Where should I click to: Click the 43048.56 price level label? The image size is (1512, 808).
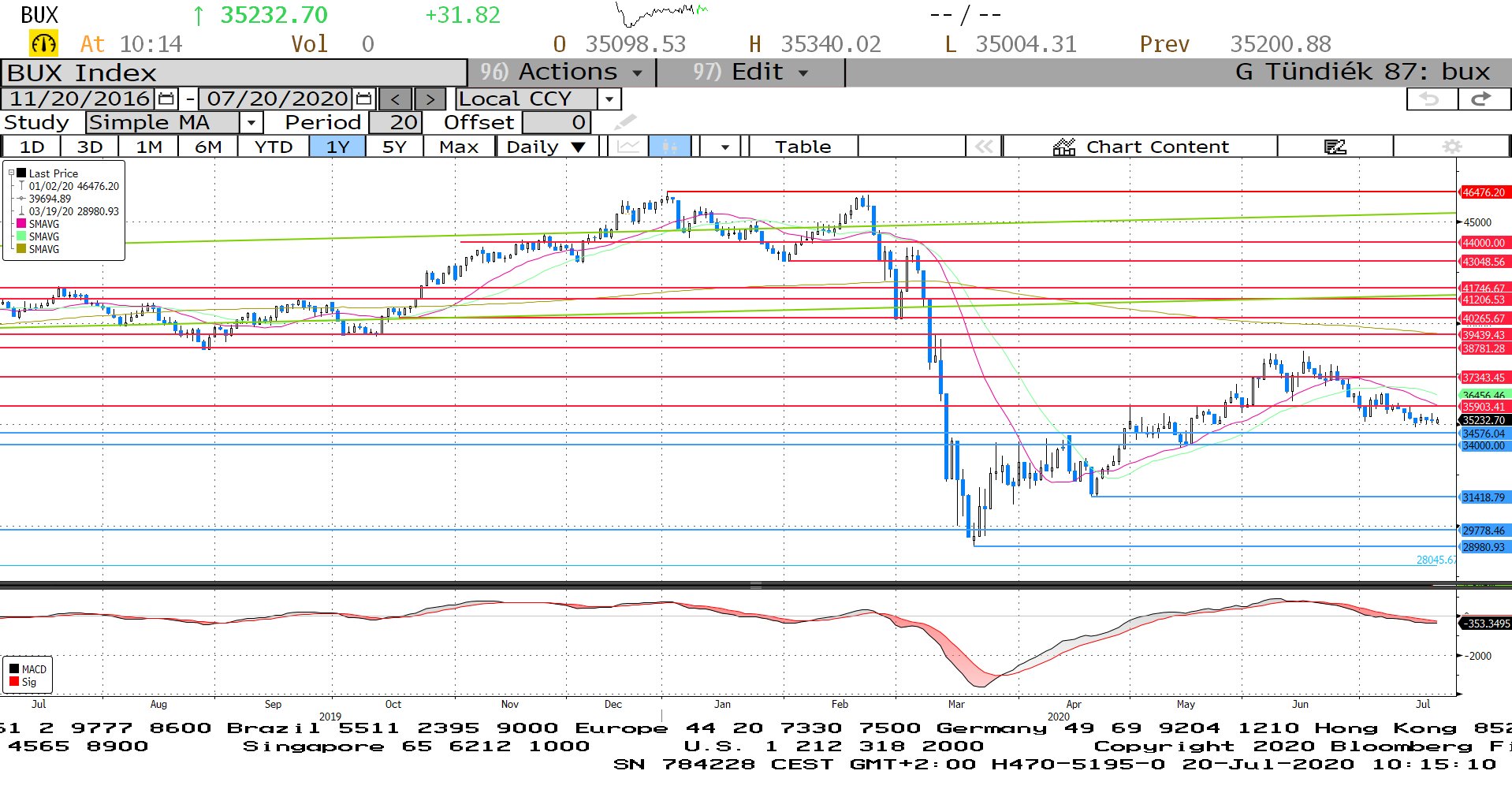[x=1484, y=262]
